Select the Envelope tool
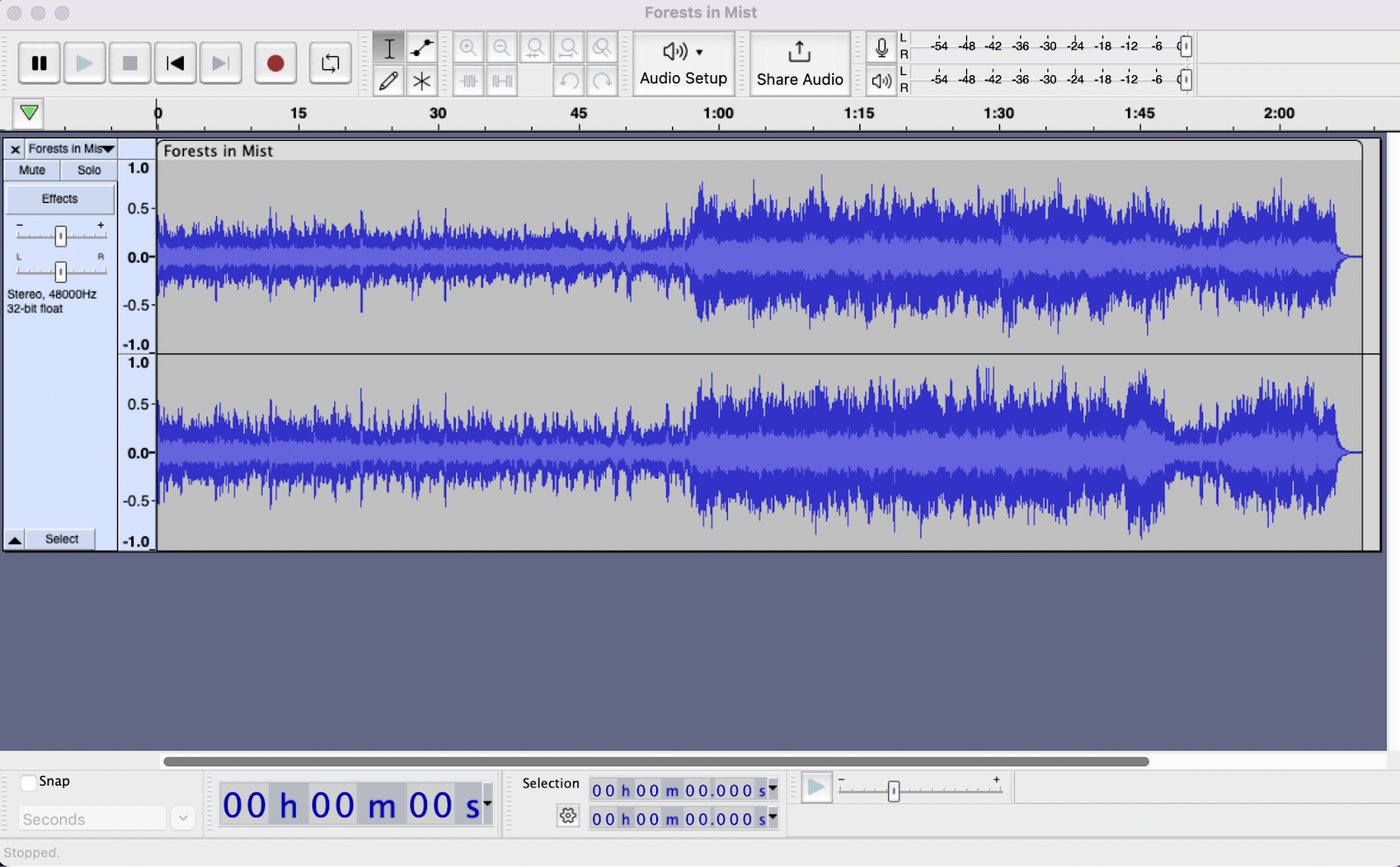The width and height of the screenshot is (1400, 867). coord(422,48)
